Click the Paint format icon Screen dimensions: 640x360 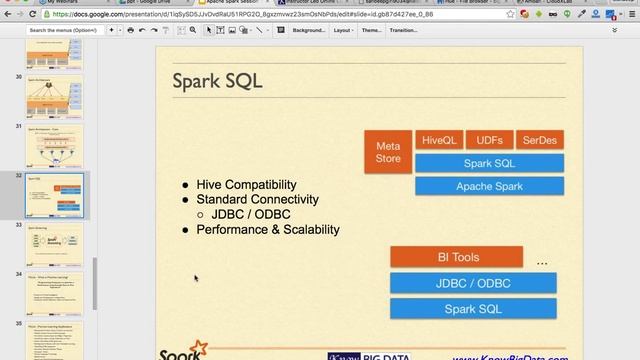click(166, 30)
